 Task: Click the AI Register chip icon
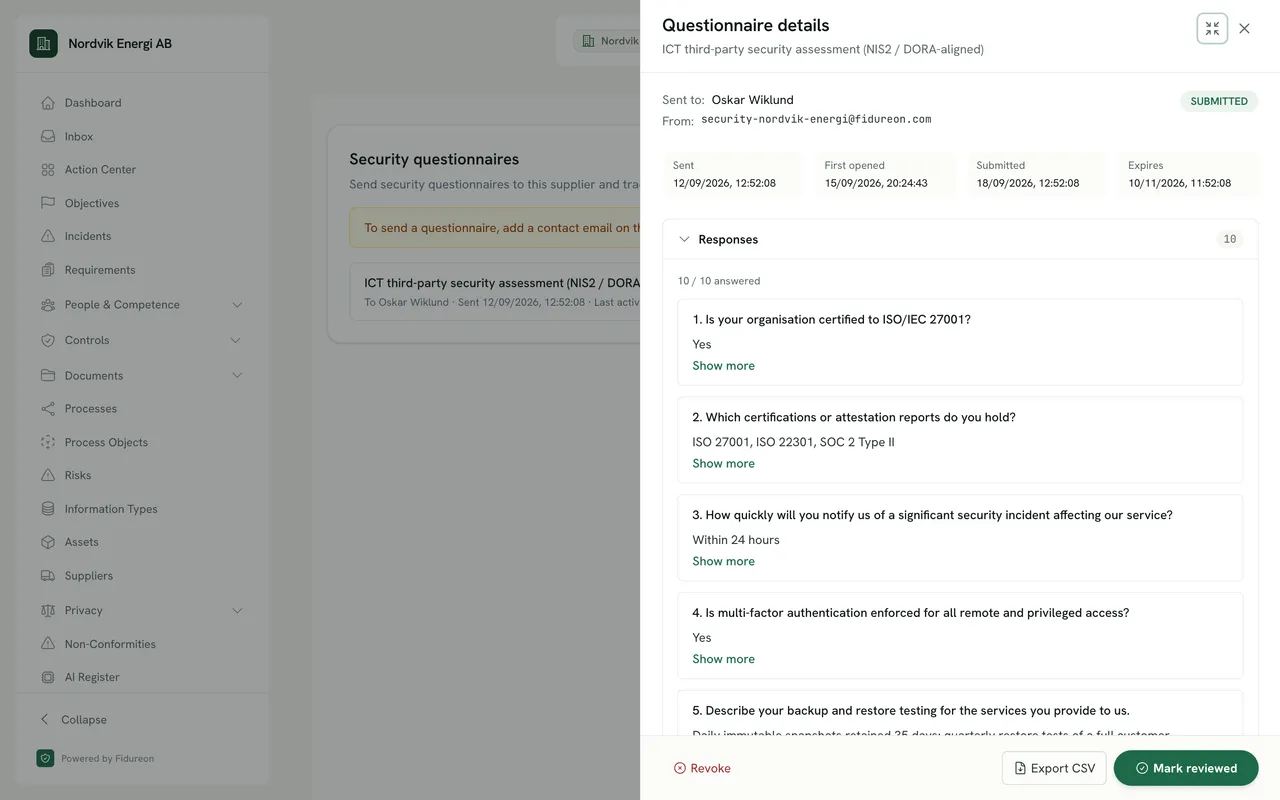coord(48,677)
